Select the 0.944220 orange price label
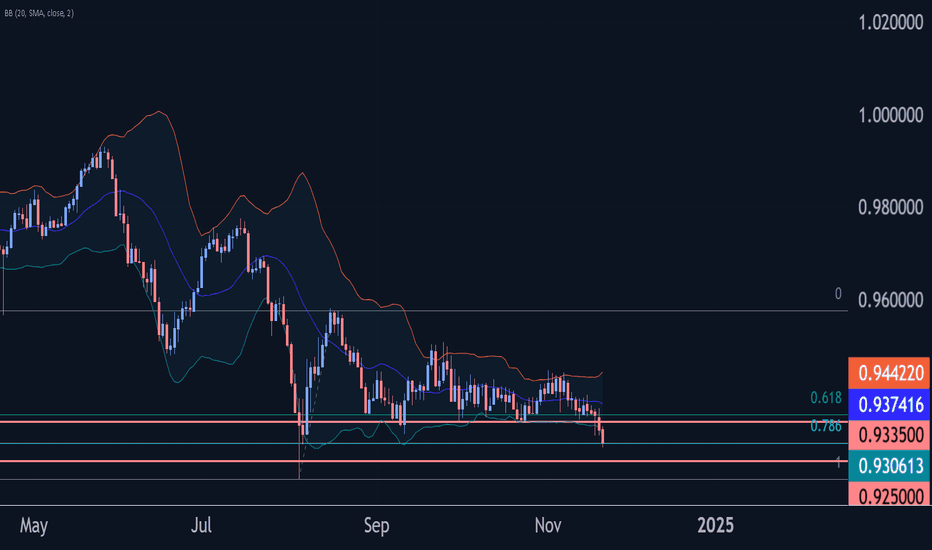Viewport: 932px width, 550px height. [x=890, y=373]
